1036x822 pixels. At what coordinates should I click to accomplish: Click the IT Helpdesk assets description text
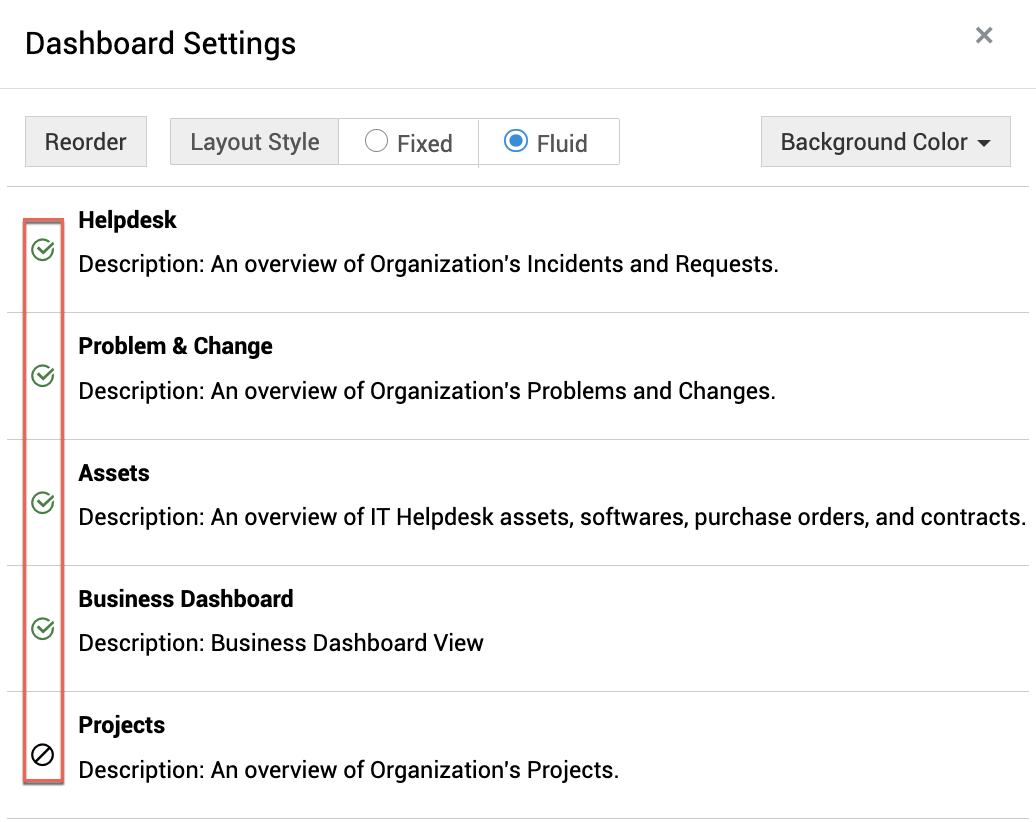coord(552,517)
